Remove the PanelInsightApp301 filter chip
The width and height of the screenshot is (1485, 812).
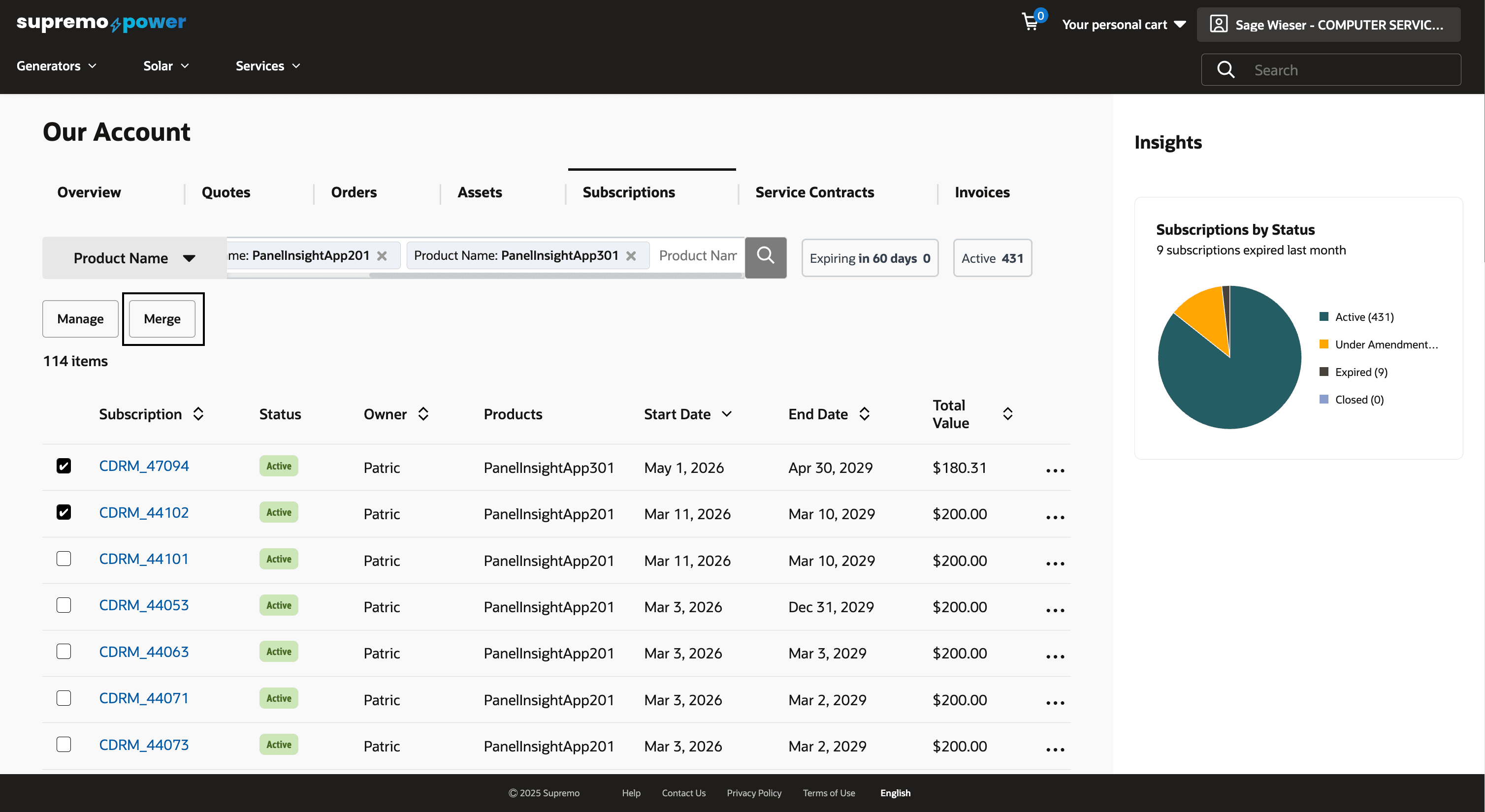pyautogui.click(x=631, y=256)
